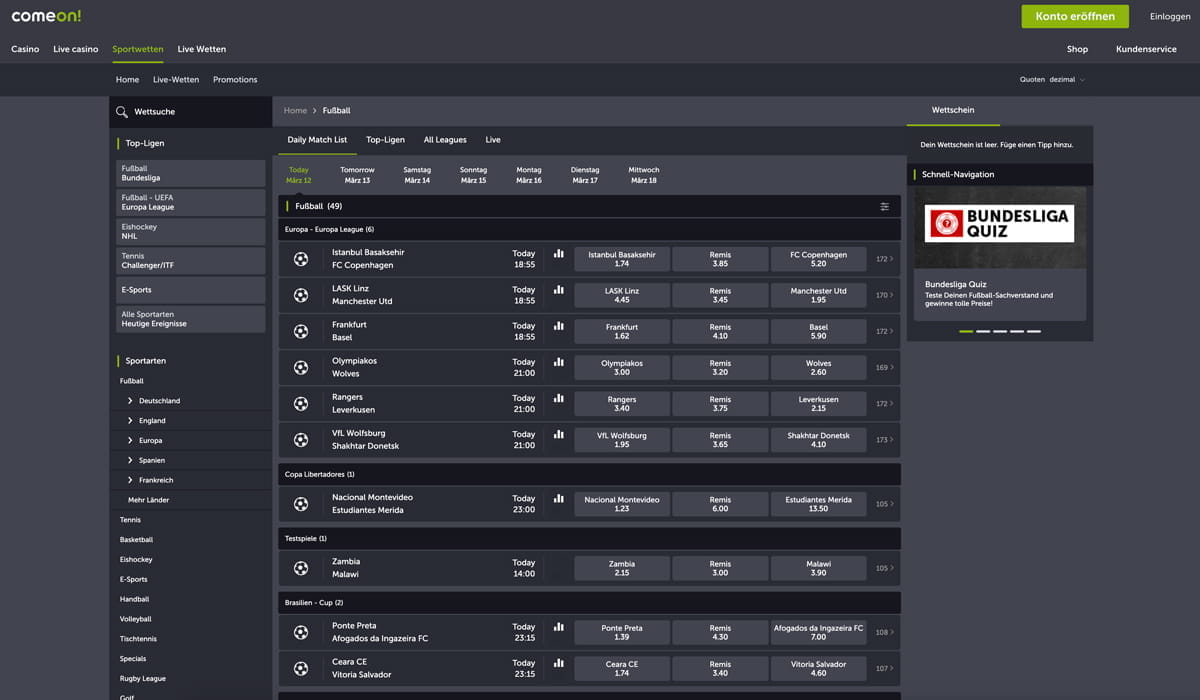Open statistics icon for Istanbul Basaksehir match
The width and height of the screenshot is (1200, 700).
click(x=558, y=253)
